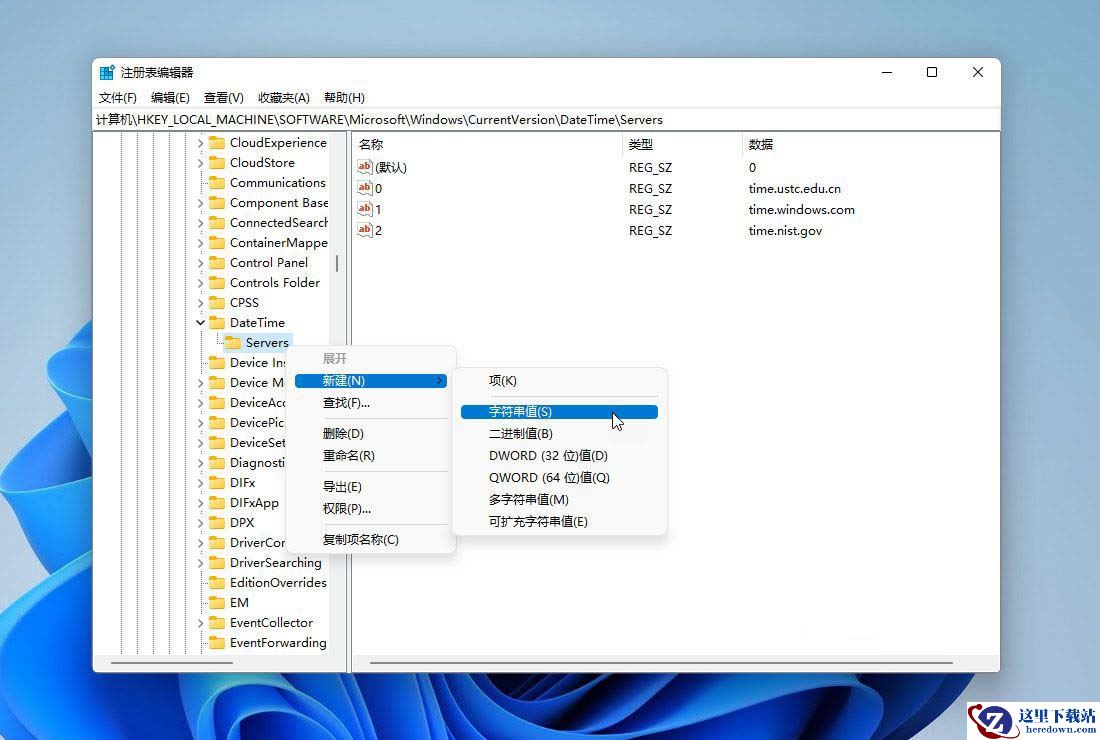Expand the CloudExperience tree node
The width and height of the screenshot is (1100, 740).
tap(201, 143)
